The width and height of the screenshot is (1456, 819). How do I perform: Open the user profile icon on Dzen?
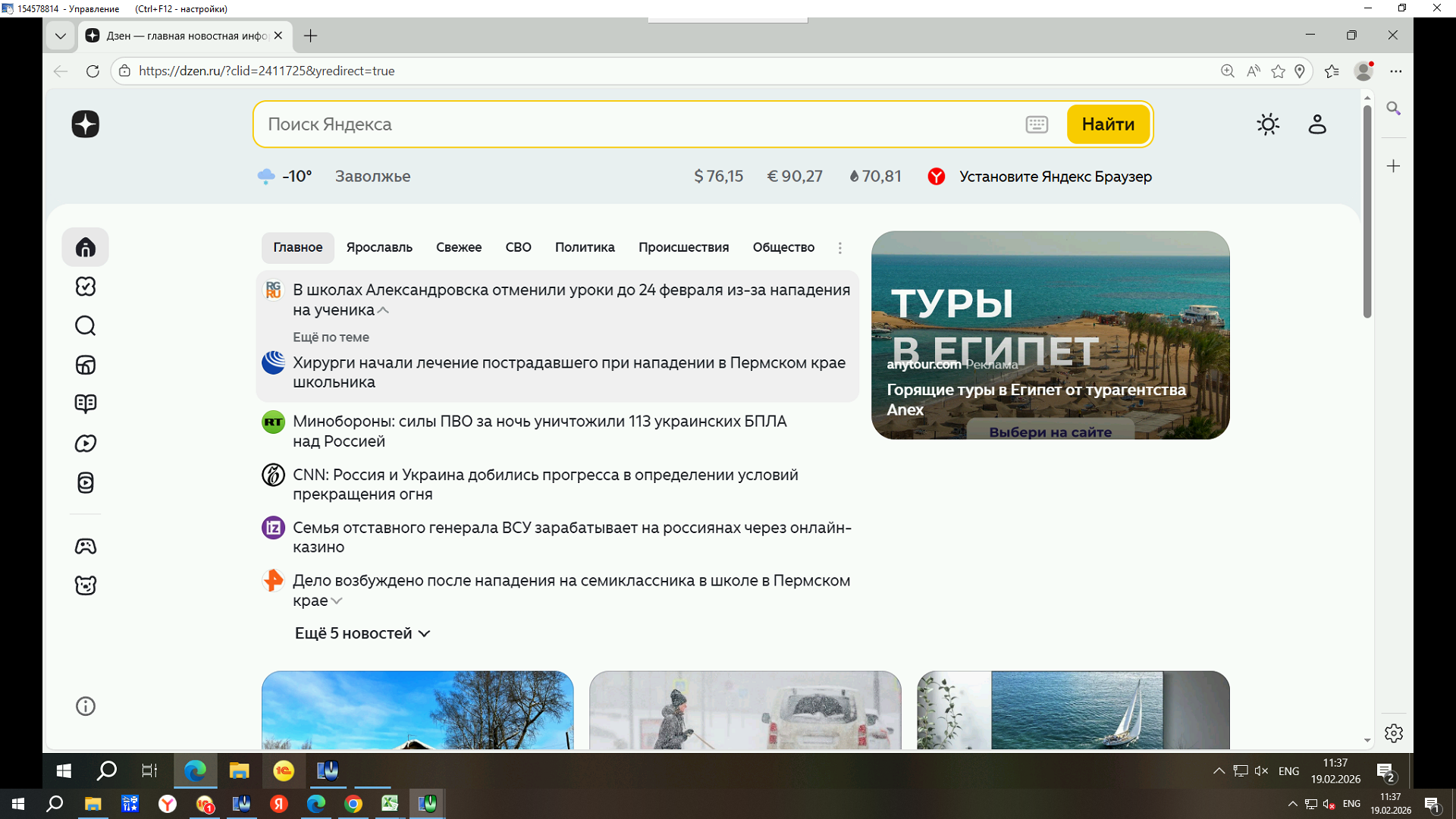pyautogui.click(x=1317, y=124)
